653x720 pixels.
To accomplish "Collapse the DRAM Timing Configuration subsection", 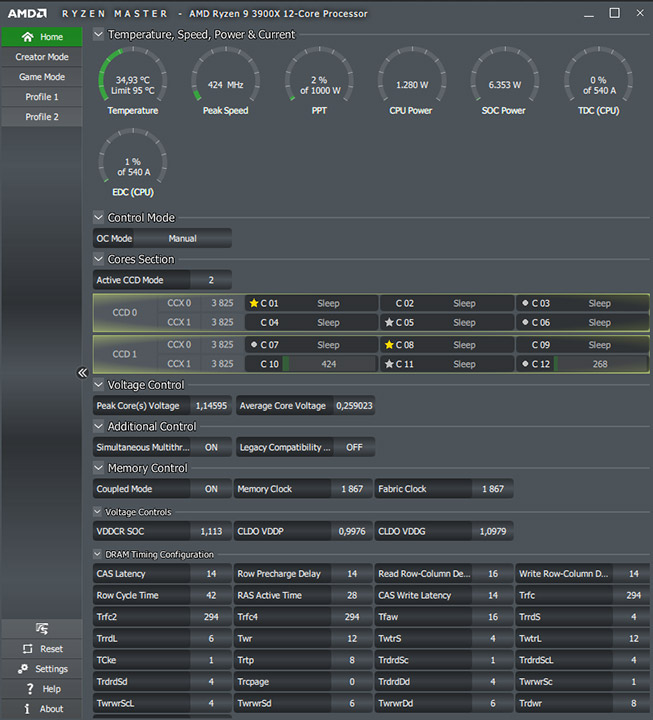I will tap(97, 554).
